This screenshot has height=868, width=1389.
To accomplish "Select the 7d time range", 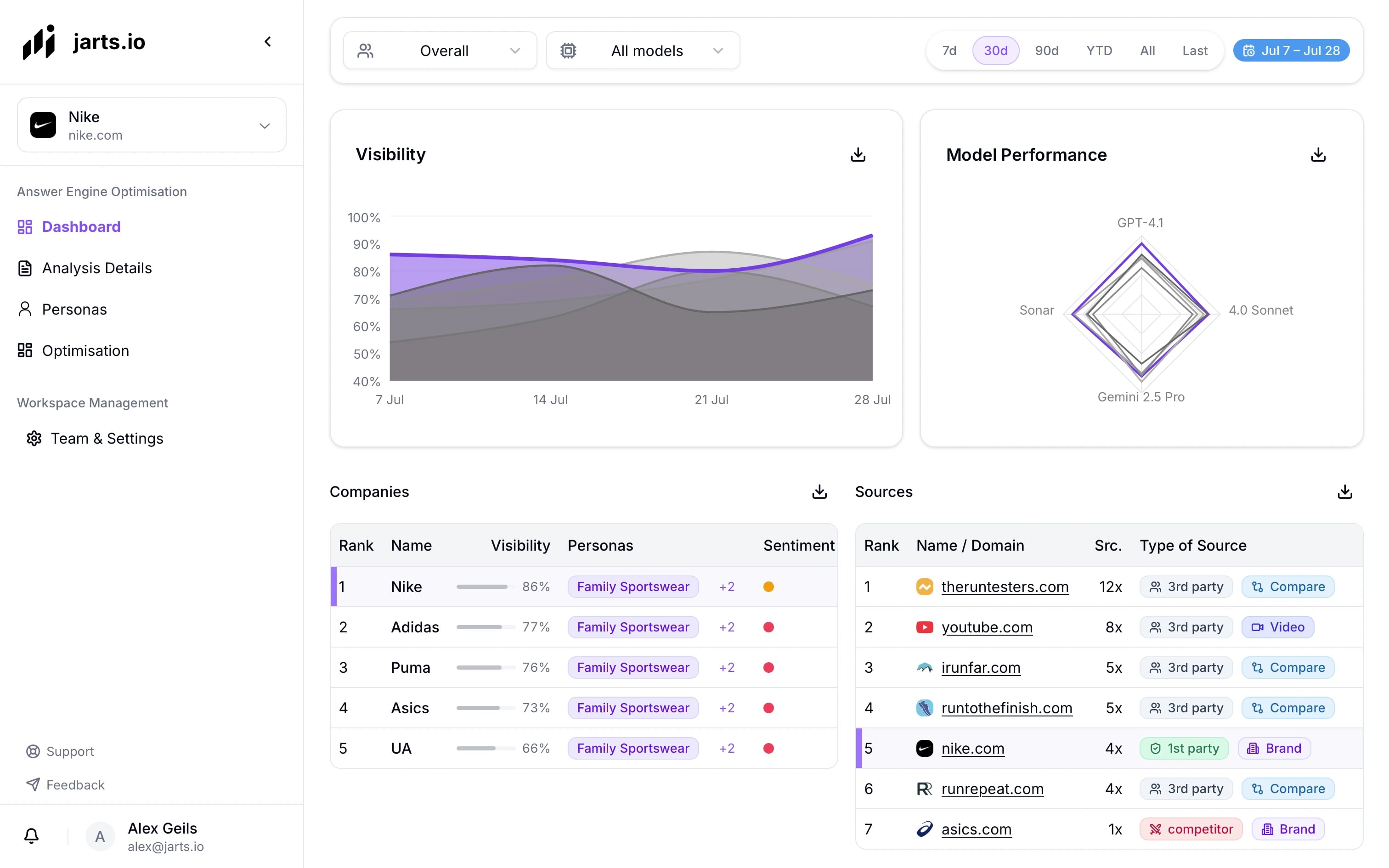I will pos(949,51).
